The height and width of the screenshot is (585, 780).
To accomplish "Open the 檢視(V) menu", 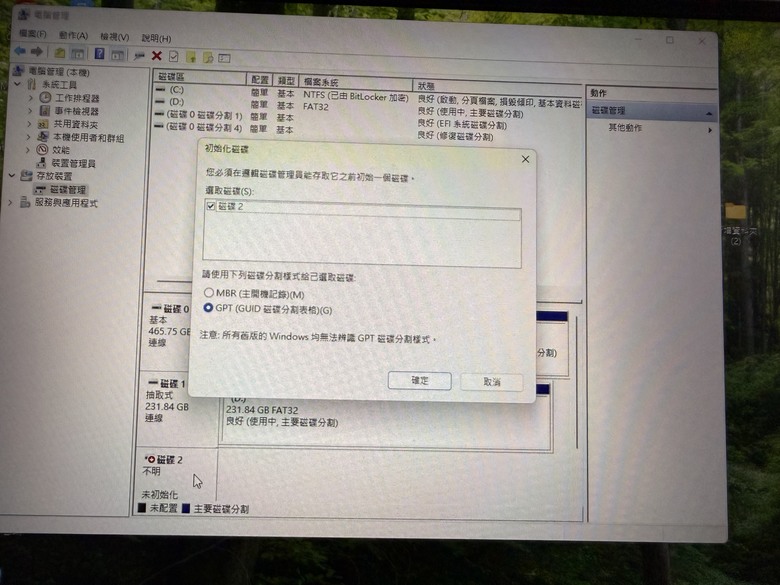I will [114, 37].
